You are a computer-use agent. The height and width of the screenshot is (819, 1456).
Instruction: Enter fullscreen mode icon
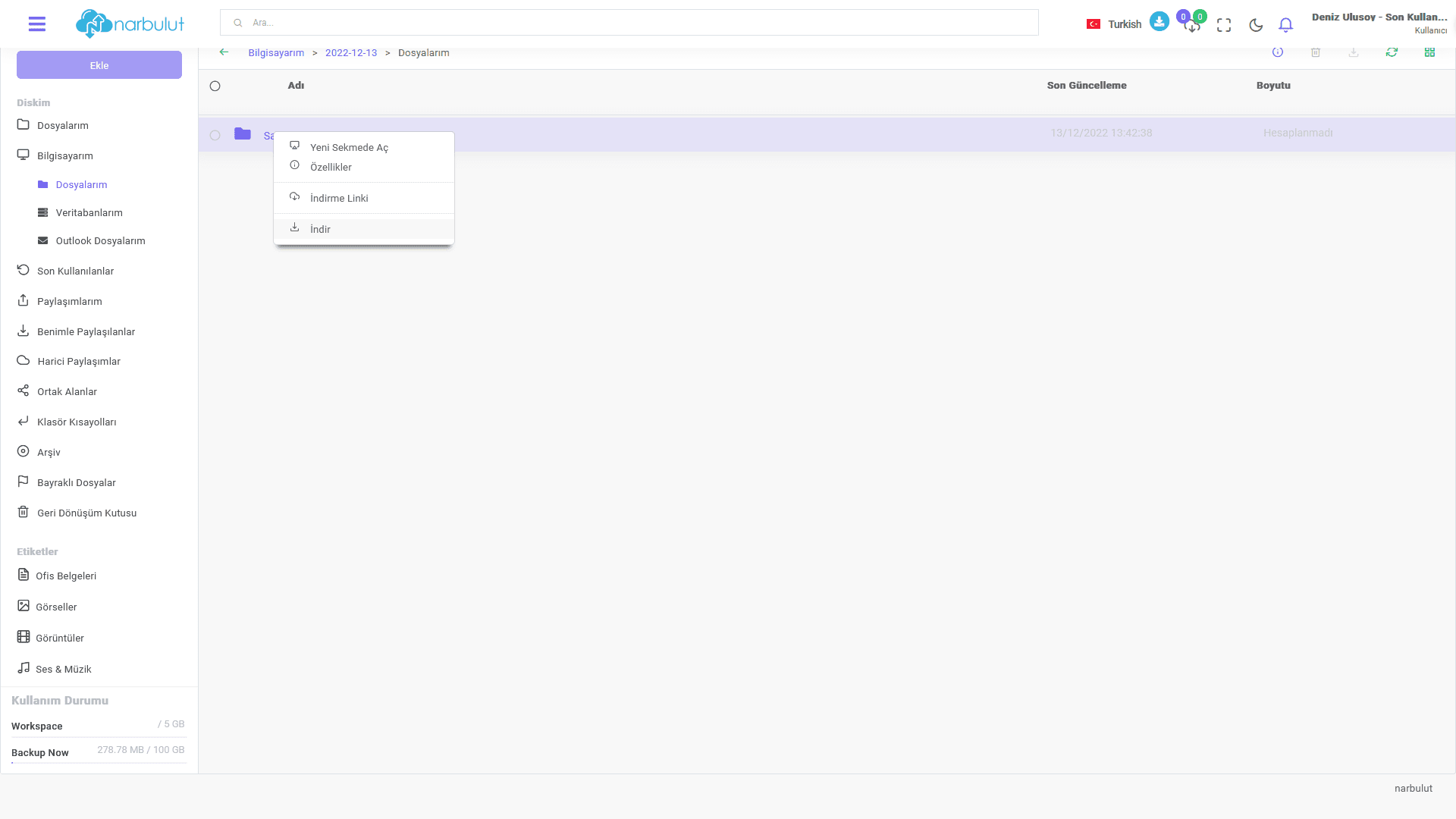[x=1224, y=25]
